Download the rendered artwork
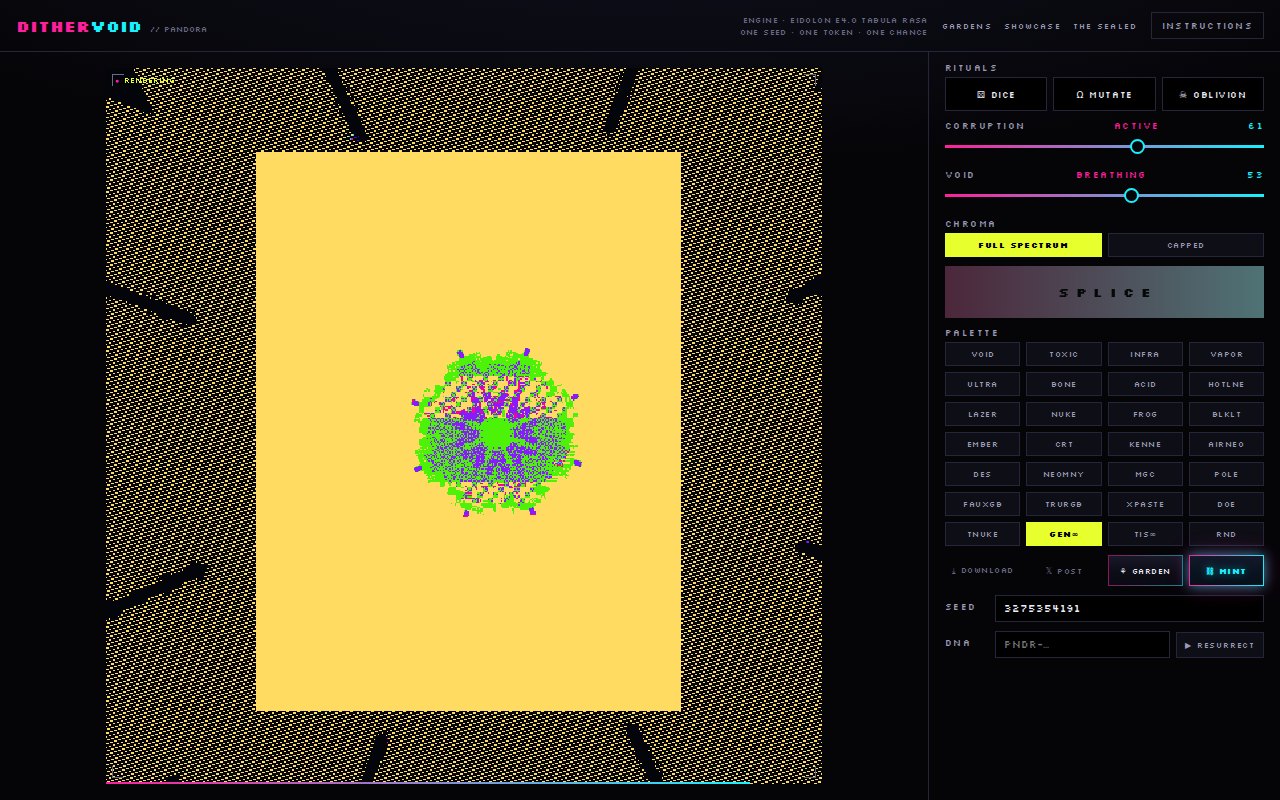The width and height of the screenshot is (1280, 800). [981, 571]
